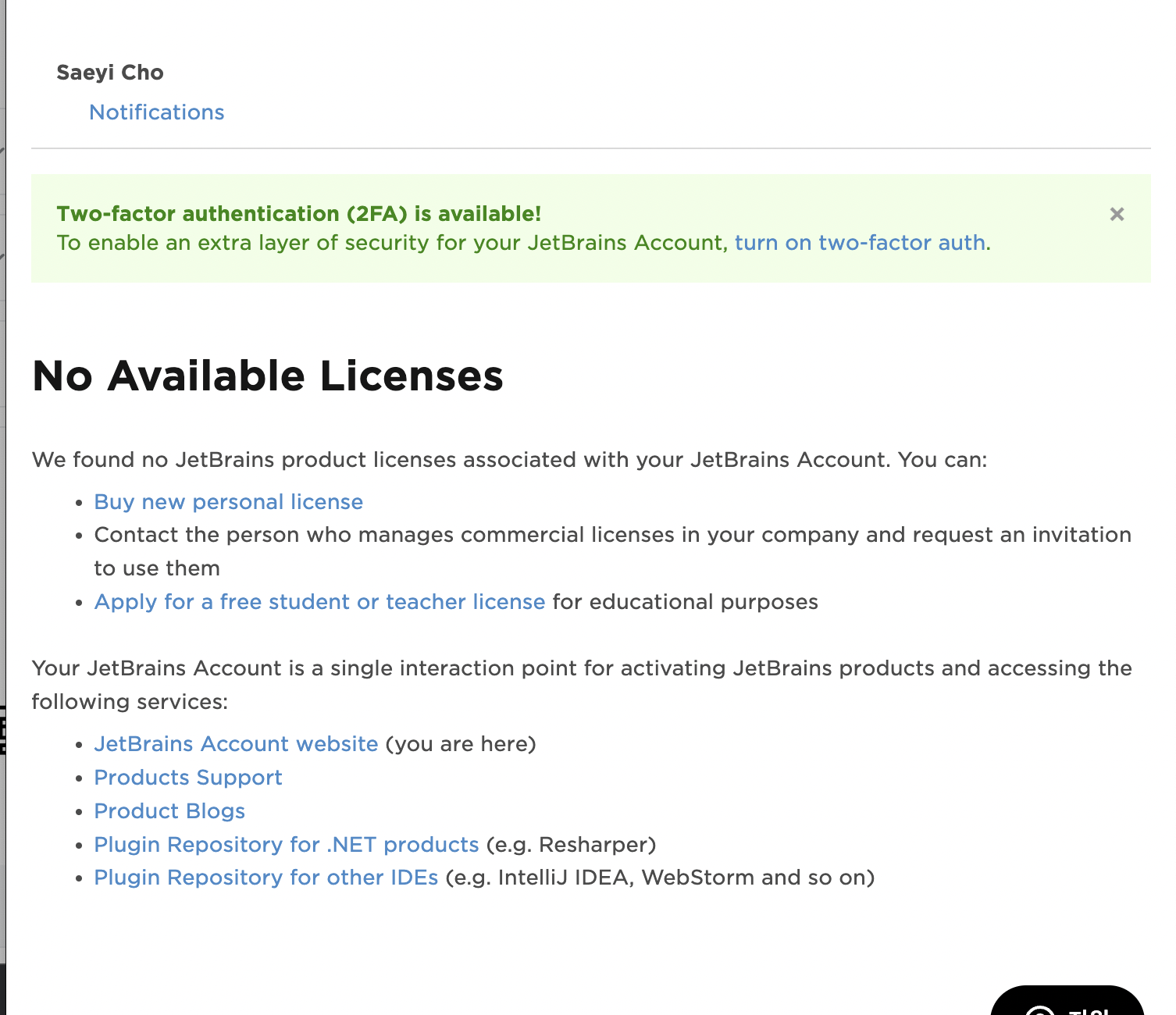Go to Product Blogs

point(169,811)
